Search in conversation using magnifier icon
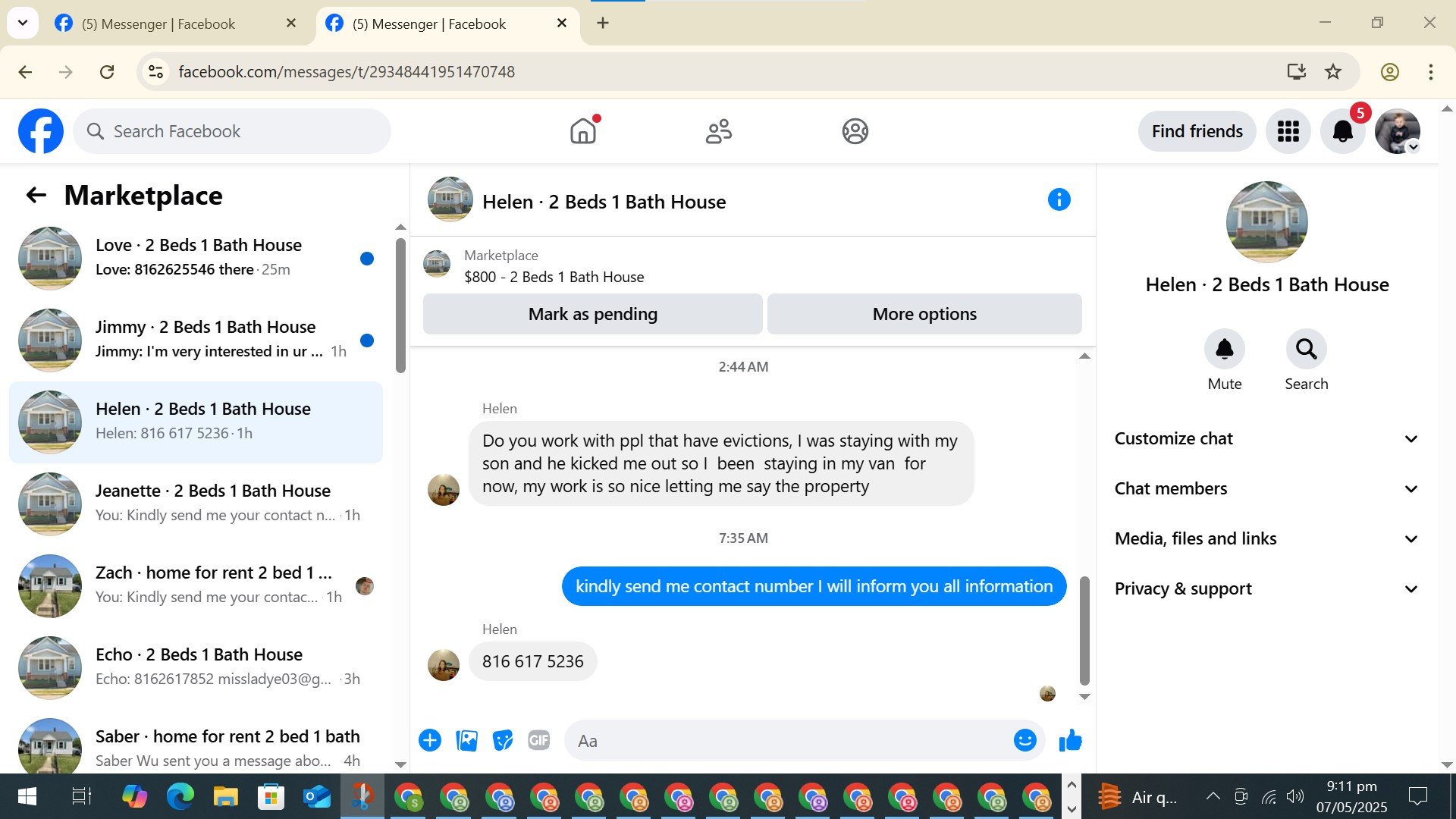The height and width of the screenshot is (819, 1456). 1306,350
